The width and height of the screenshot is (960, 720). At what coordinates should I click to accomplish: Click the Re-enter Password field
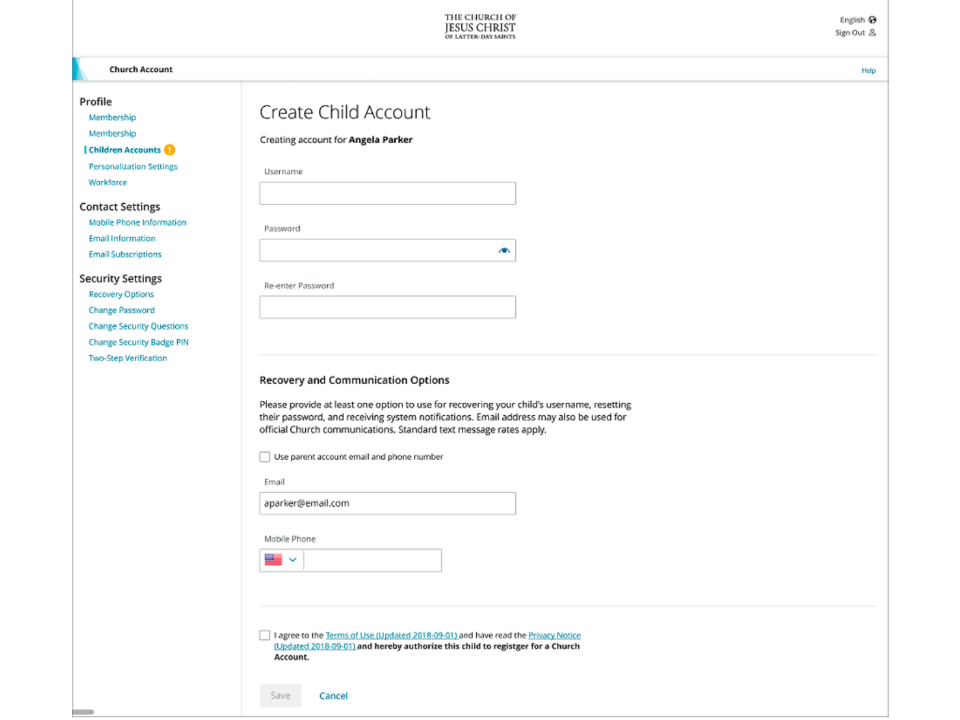pyautogui.click(x=387, y=308)
